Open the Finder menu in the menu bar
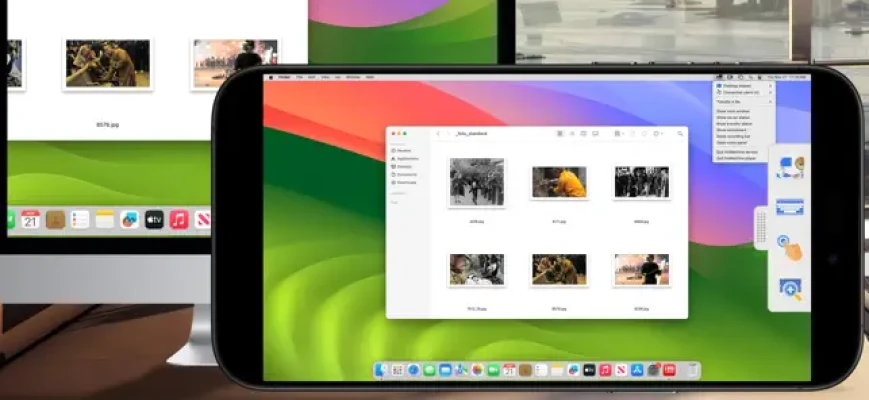Screen dimensions: 869x400 pyautogui.click(x=283, y=76)
